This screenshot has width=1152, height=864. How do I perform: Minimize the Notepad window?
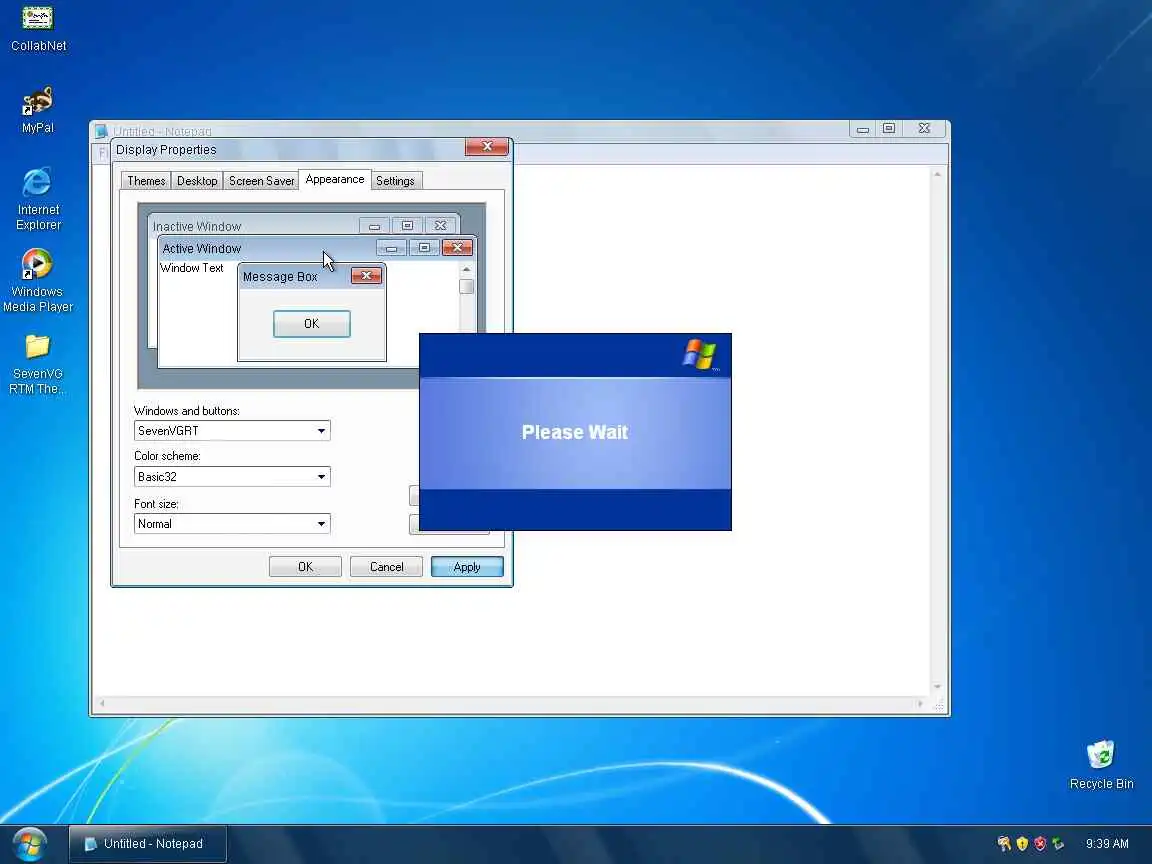(863, 129)
